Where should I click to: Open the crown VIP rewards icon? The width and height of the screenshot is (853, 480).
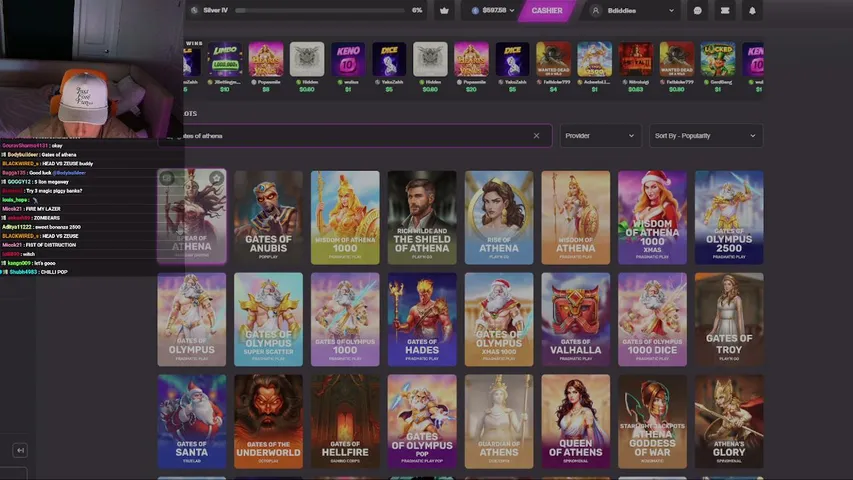(444, 10)
